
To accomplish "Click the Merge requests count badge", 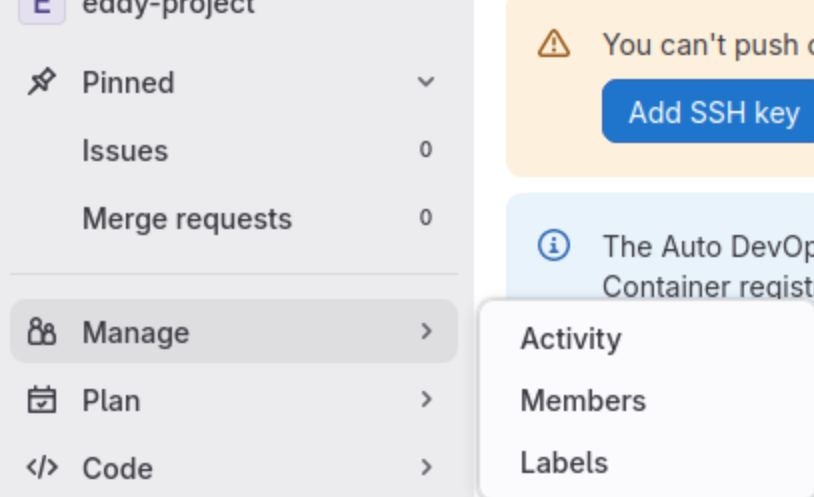I will point(426,218).
